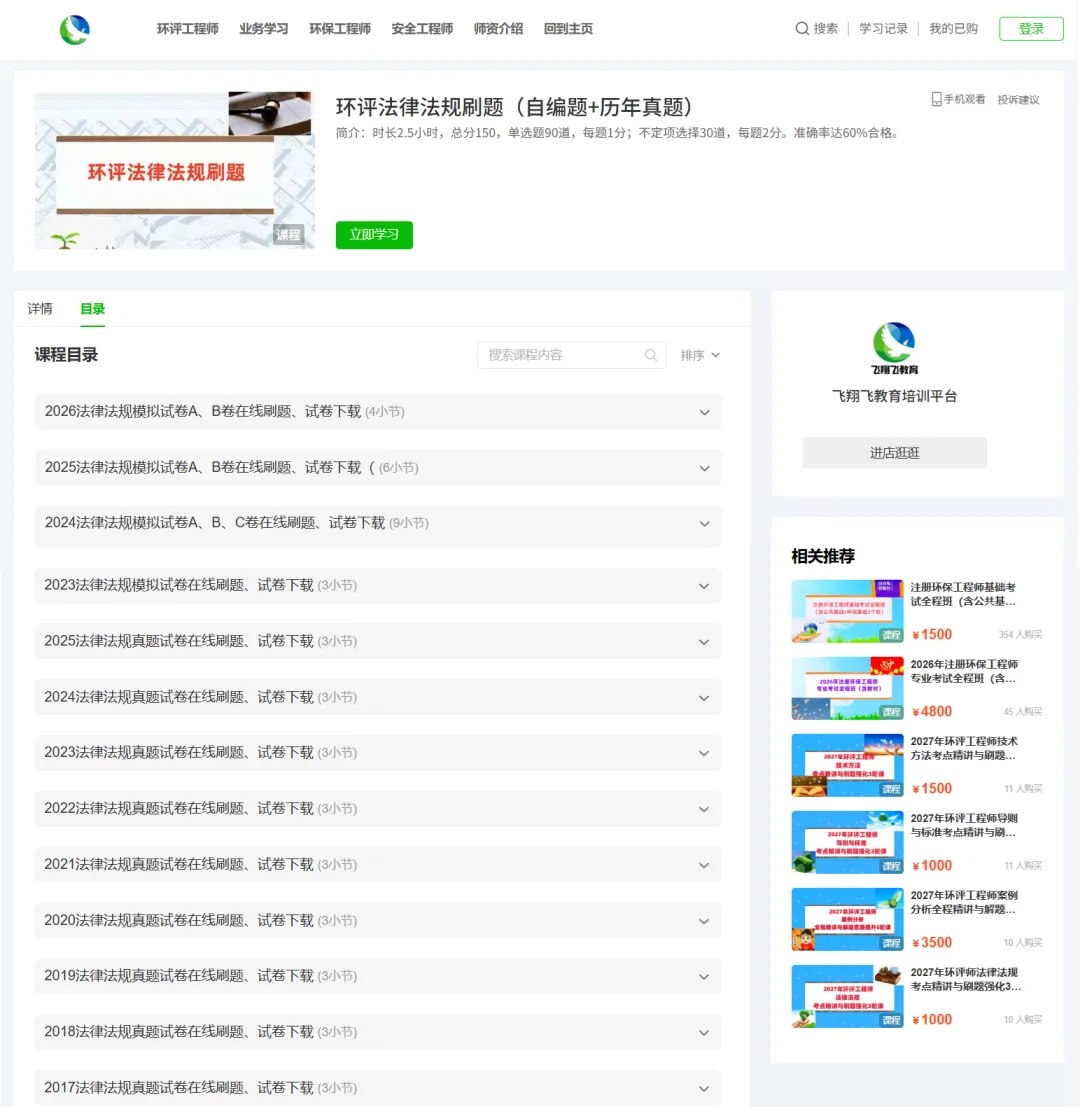This screenshot has height=1107, width=1080.
Task: Select the 目录 tab
Action: click(92, 309)
